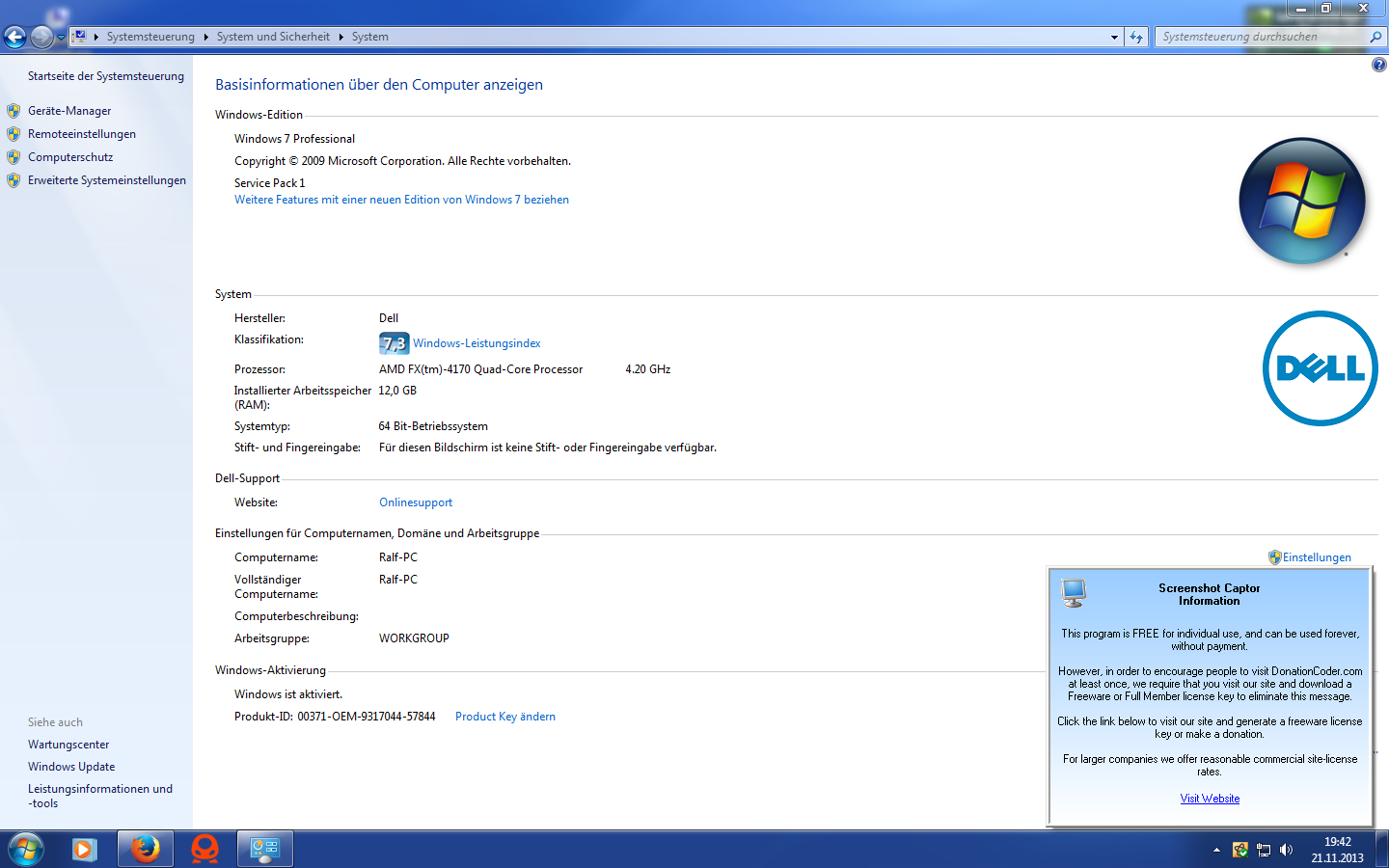The width and height of the screenshot is (1389, 868).
Task: Open Windows Update under Siehe auch
Action: 71,767
